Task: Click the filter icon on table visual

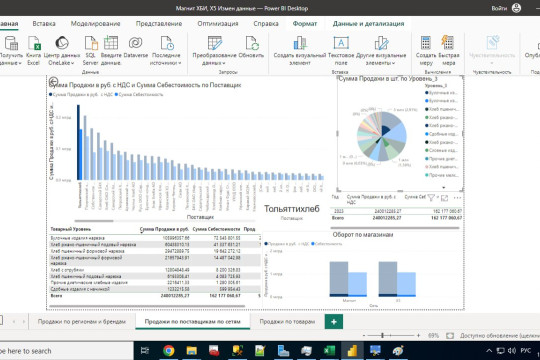Action: pos(431,197)
